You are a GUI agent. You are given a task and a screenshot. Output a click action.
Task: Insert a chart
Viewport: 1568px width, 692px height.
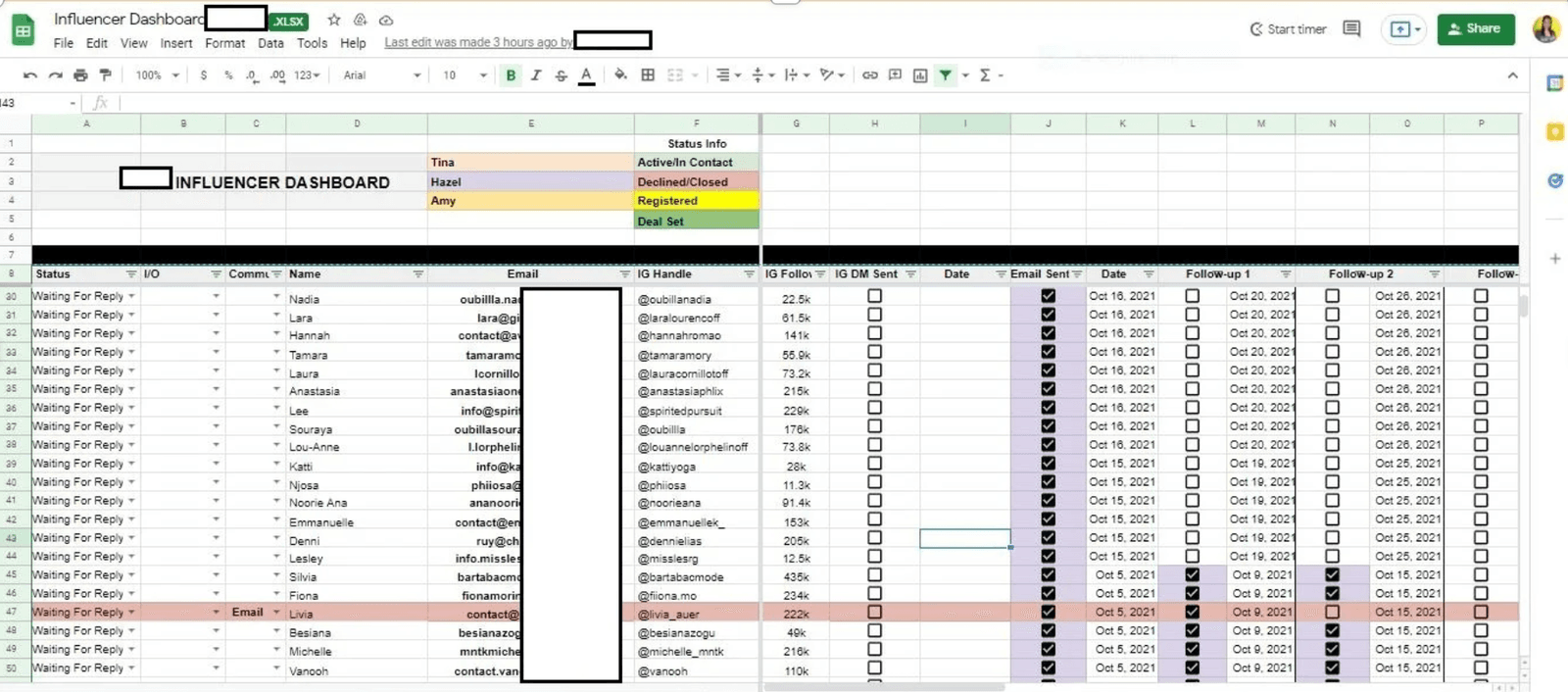(920, 75)
